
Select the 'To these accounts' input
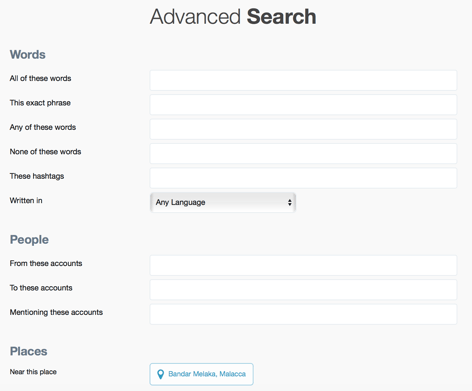303,290
